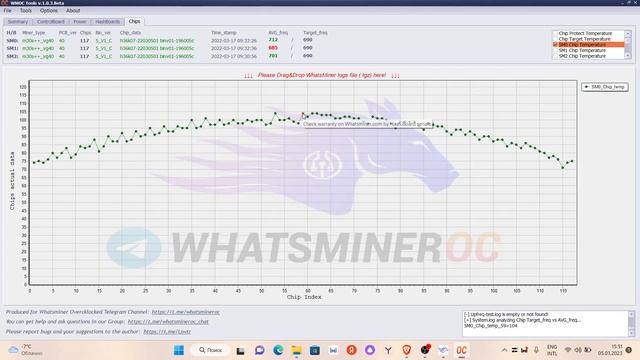Click SM1 average frequency value 685

click(x=273, y=48)
